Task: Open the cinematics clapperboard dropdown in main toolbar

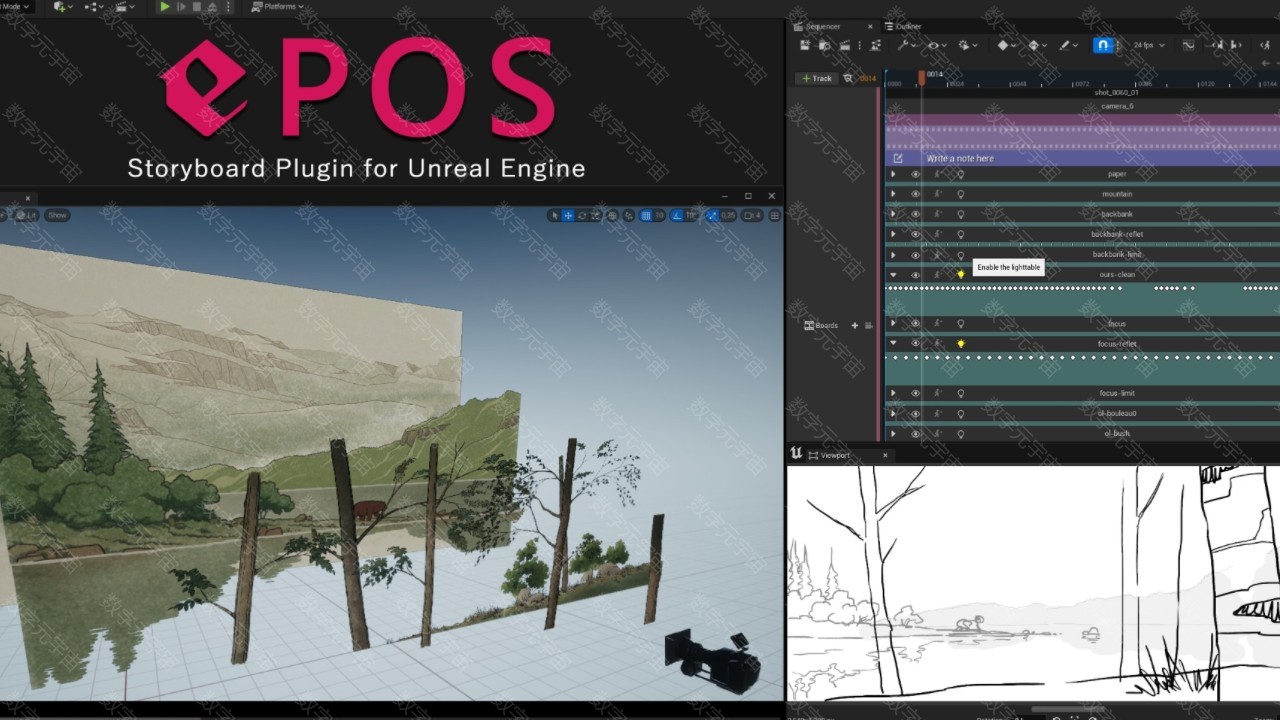Action: [x=124, y=6]
